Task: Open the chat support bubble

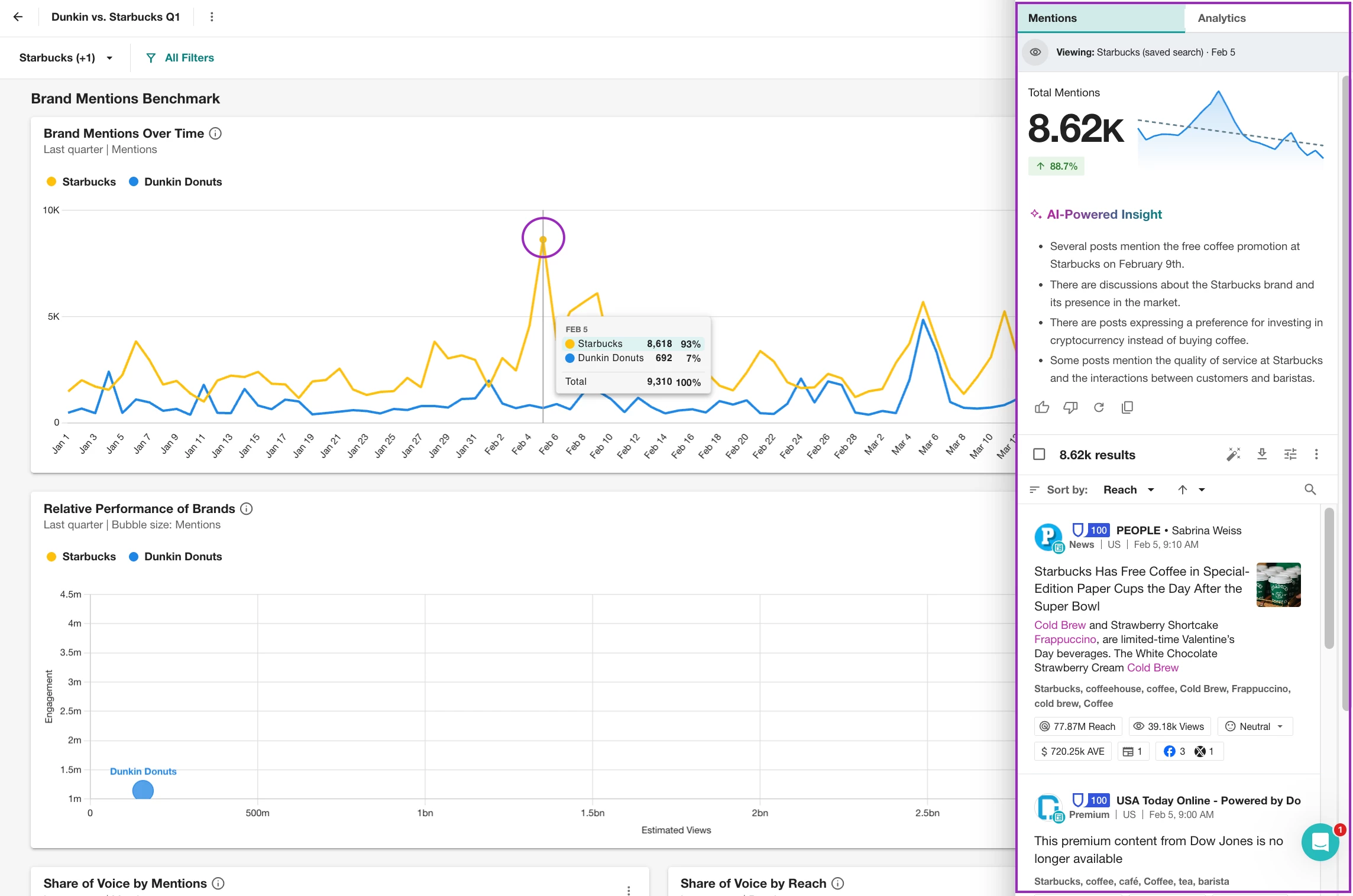Action: pos(1320,842)
